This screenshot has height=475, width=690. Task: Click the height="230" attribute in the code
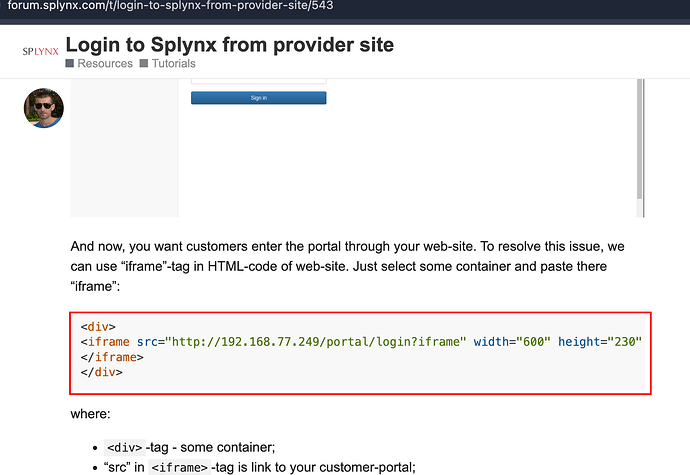pos(600,342)
